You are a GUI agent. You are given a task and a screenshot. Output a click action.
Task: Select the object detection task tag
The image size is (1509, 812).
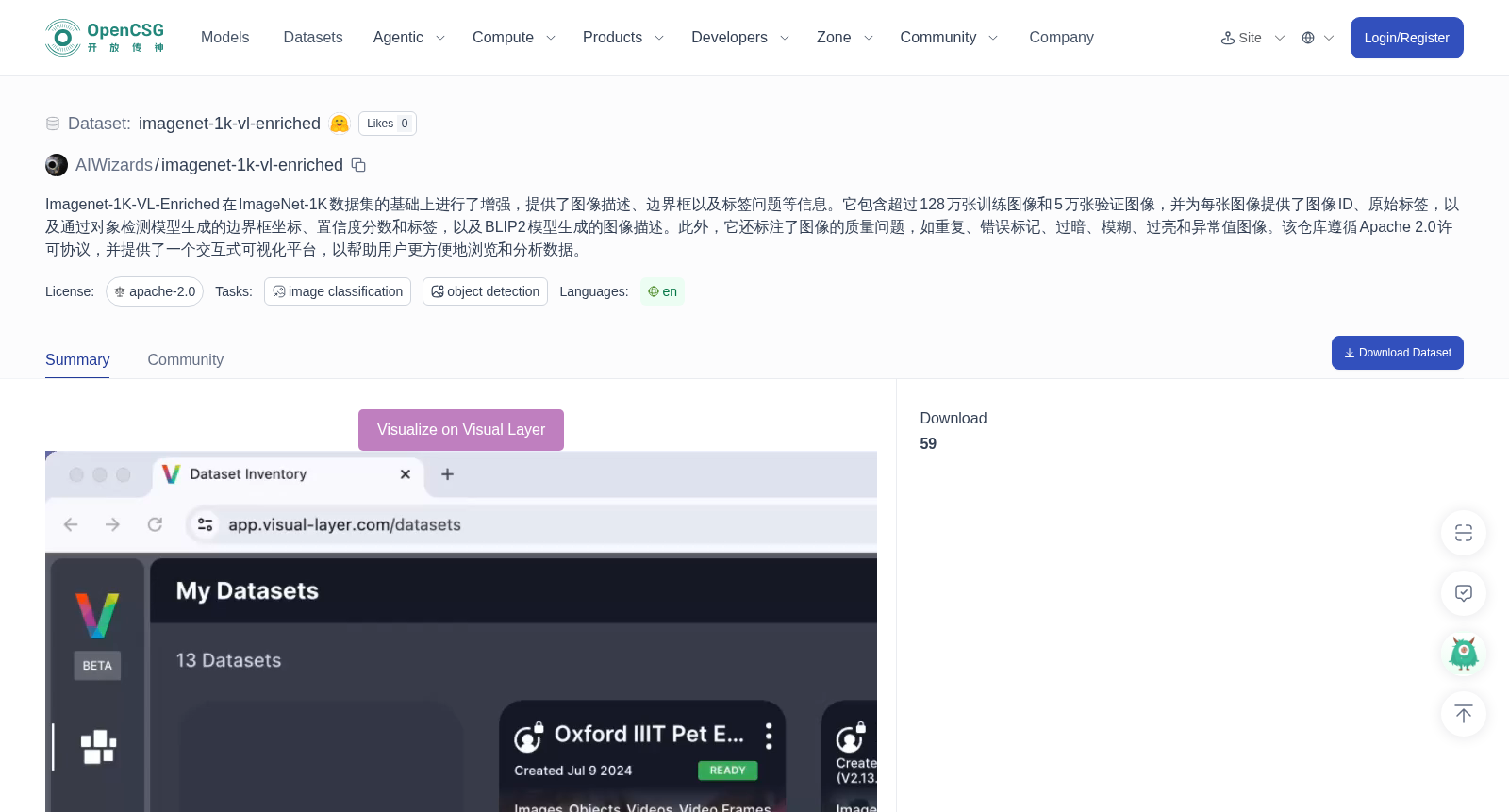pos(485,291)
